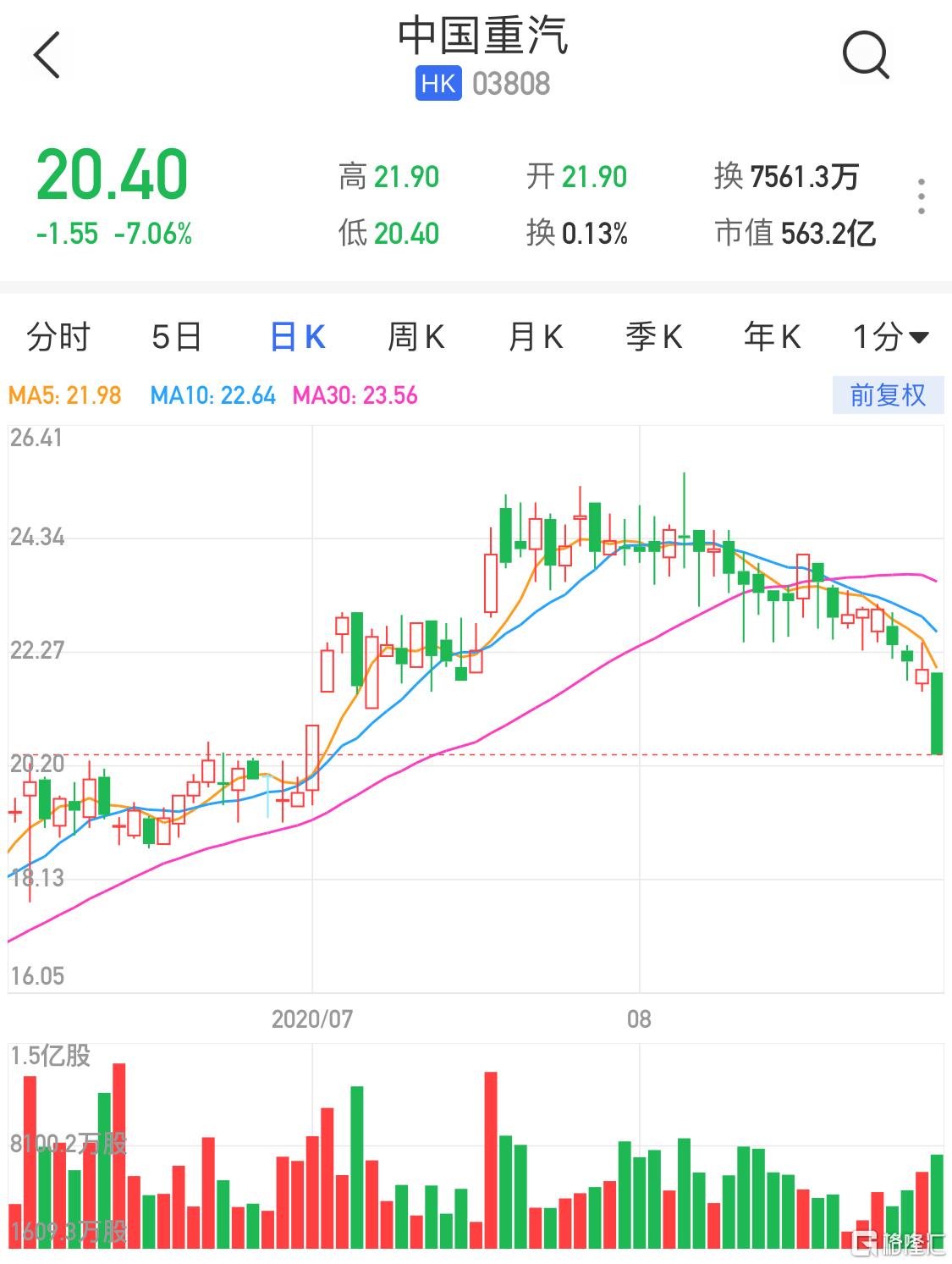The width and height of the screenshot is (952, 1264).
Task: Open stock search with magnifier icon
Action: click(x=865, y=55)
